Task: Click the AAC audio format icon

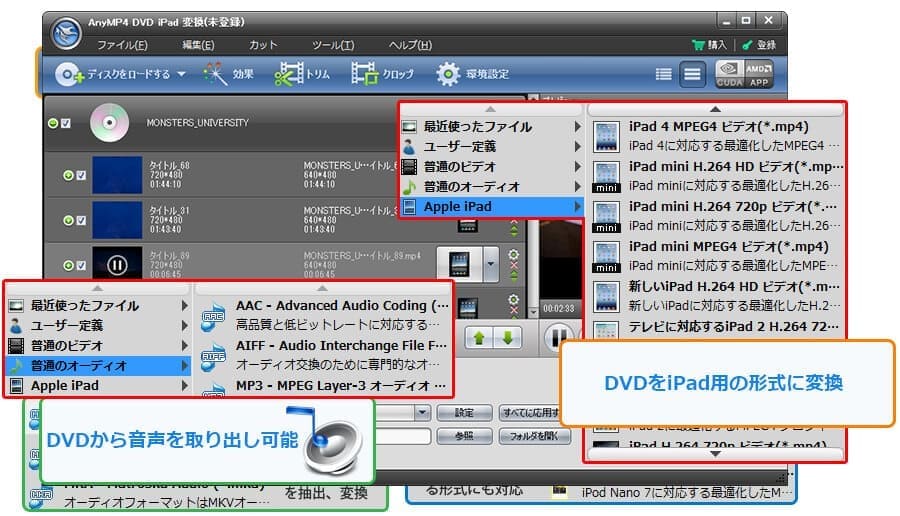Action: coord(213,316)
